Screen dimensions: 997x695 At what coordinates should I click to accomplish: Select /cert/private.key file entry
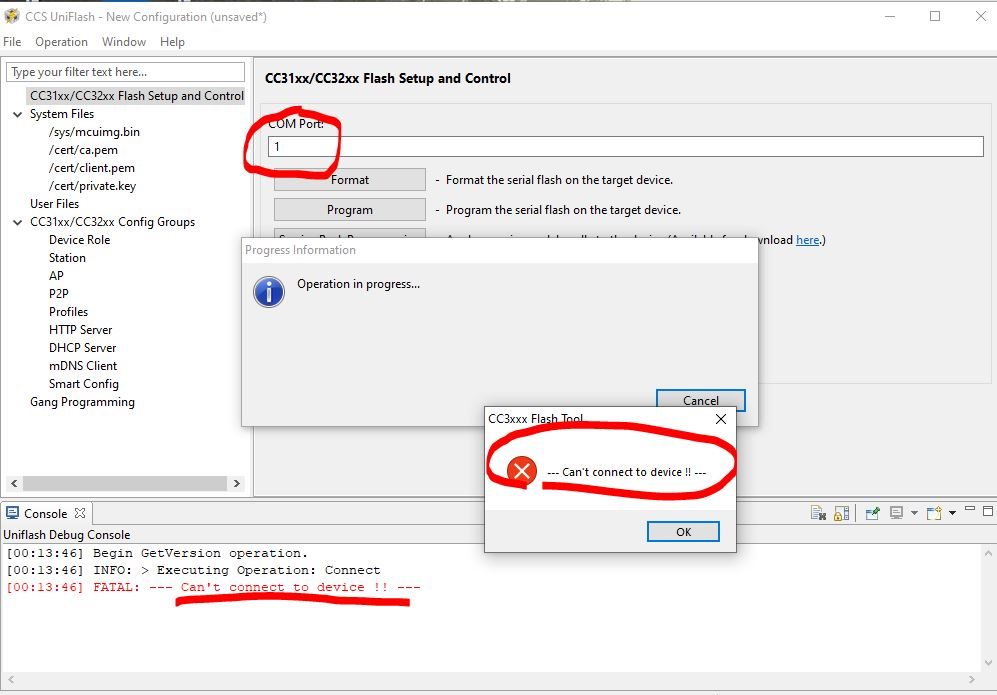[x=92, y=186]
